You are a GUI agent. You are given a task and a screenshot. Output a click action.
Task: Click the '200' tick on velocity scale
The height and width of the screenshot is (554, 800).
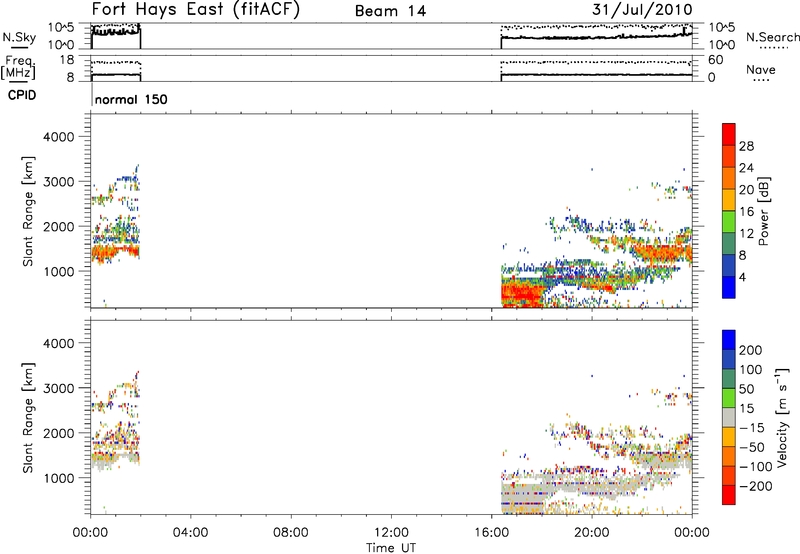coord(751,350)
